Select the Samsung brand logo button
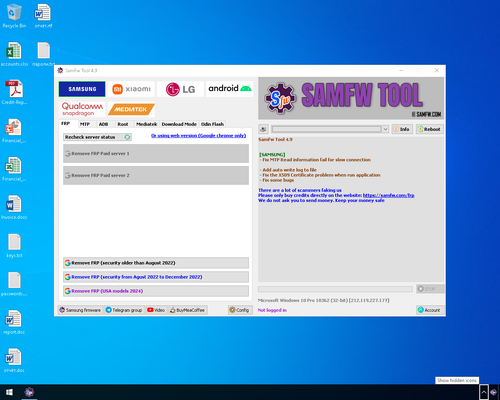500x400 pixels. (82, 89)
